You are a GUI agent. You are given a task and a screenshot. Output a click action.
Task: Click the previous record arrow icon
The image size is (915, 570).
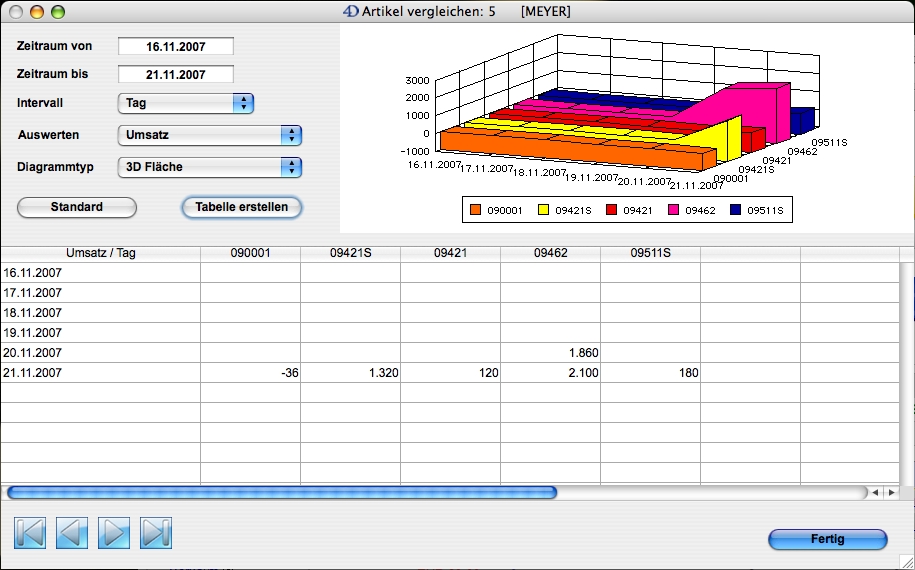click(x=72, y=532)
